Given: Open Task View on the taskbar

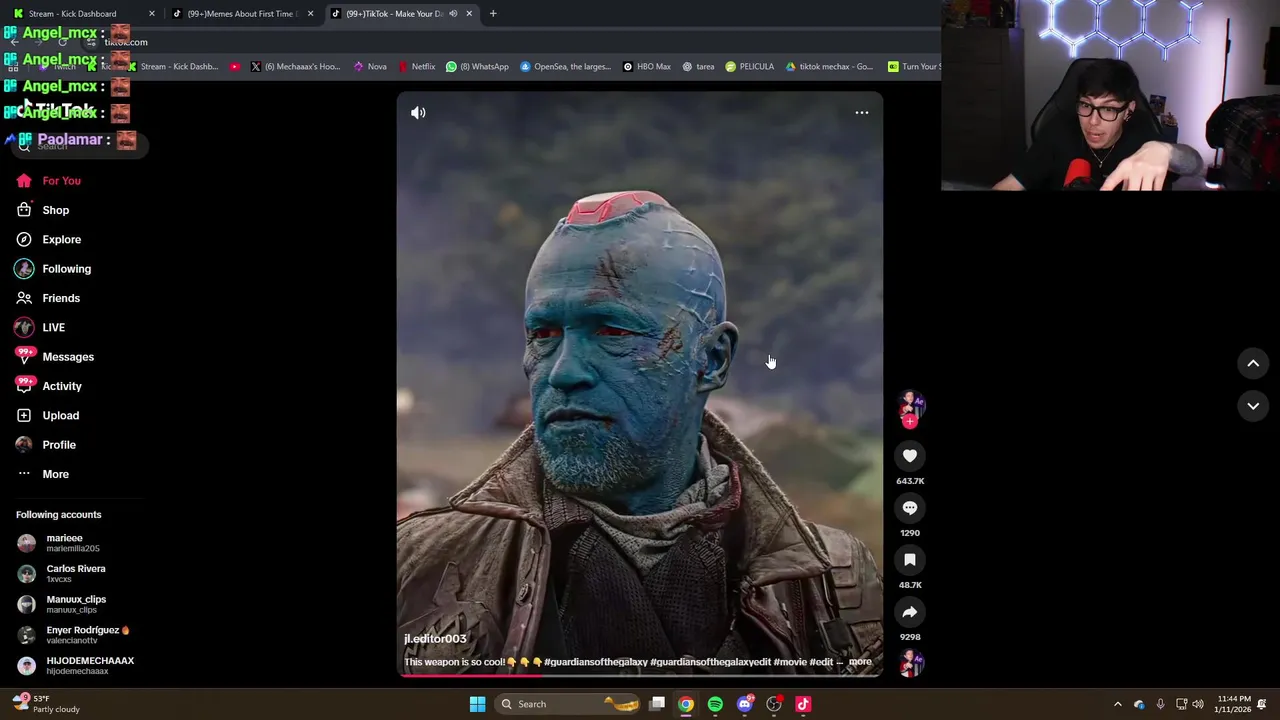Looking at the screenshot, I should [x=657, y=704].
